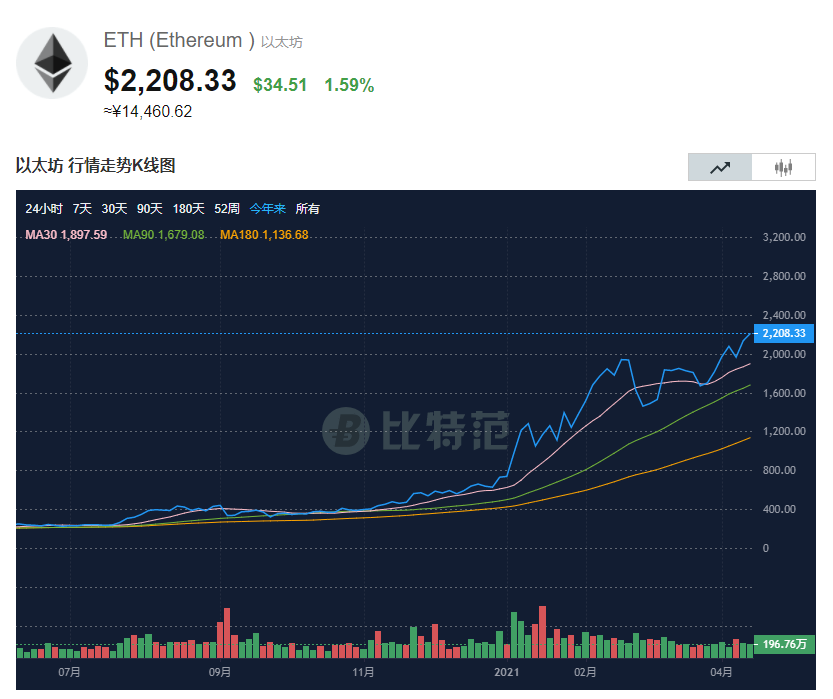833x699 pixels.
Task: Click the 以太坊 行情走势K线图 heading
Action: [95, 166]
